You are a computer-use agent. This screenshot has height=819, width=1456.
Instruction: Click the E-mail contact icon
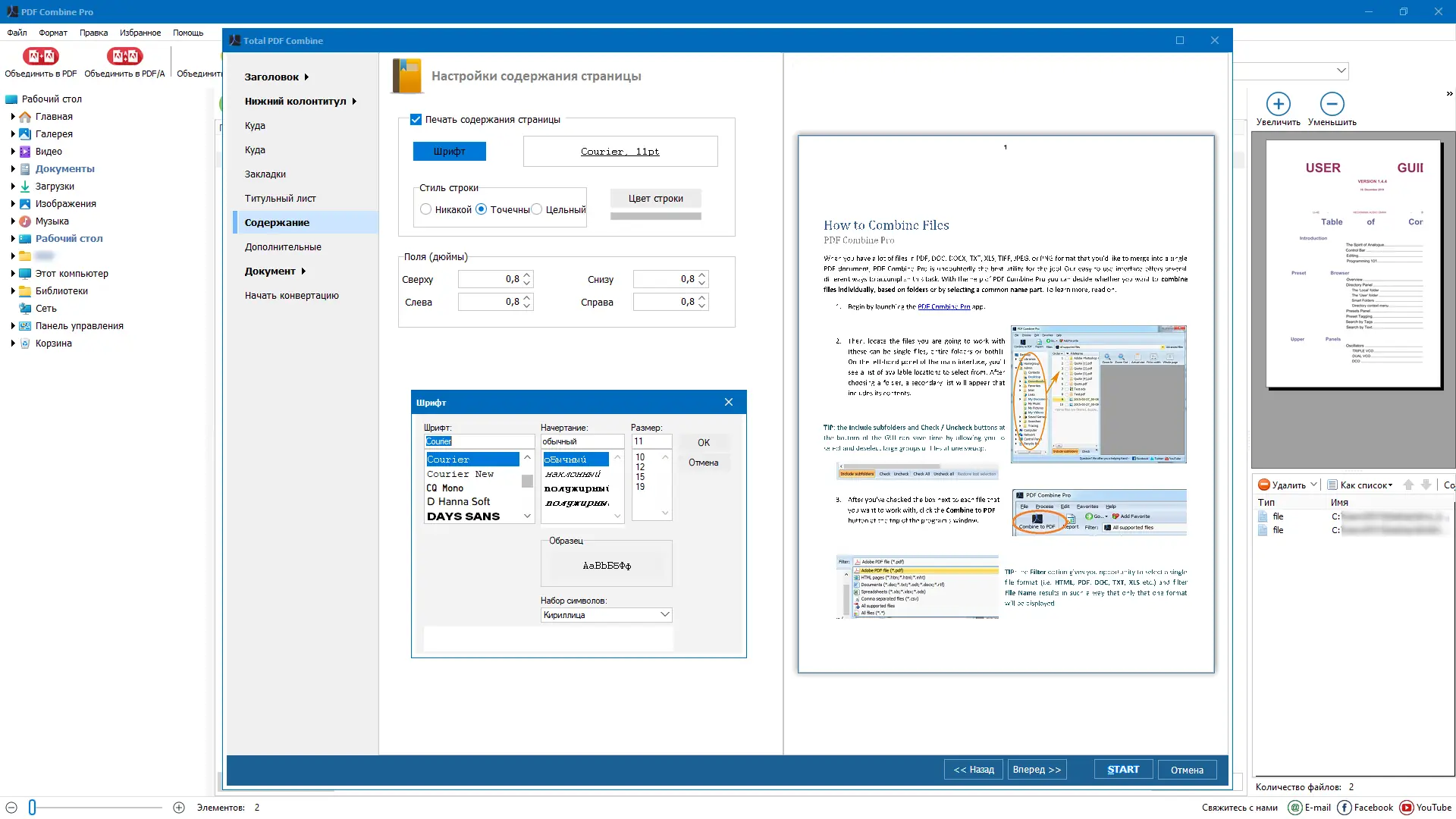[x=1294, y=808]
